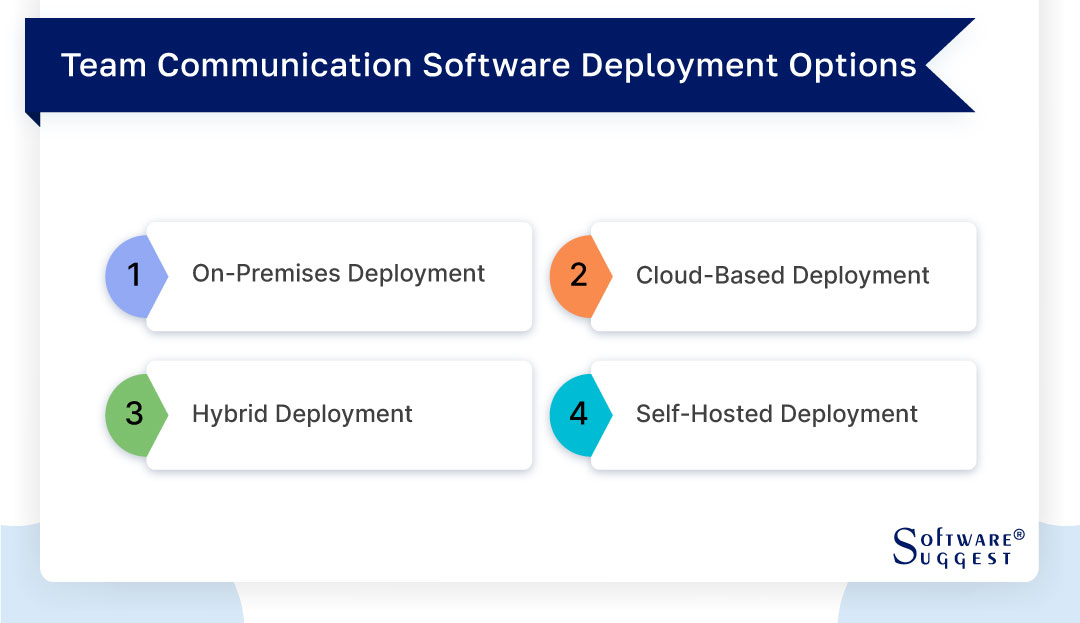Select the Self-Hosted Deployment label

click(x=777, y=414)
